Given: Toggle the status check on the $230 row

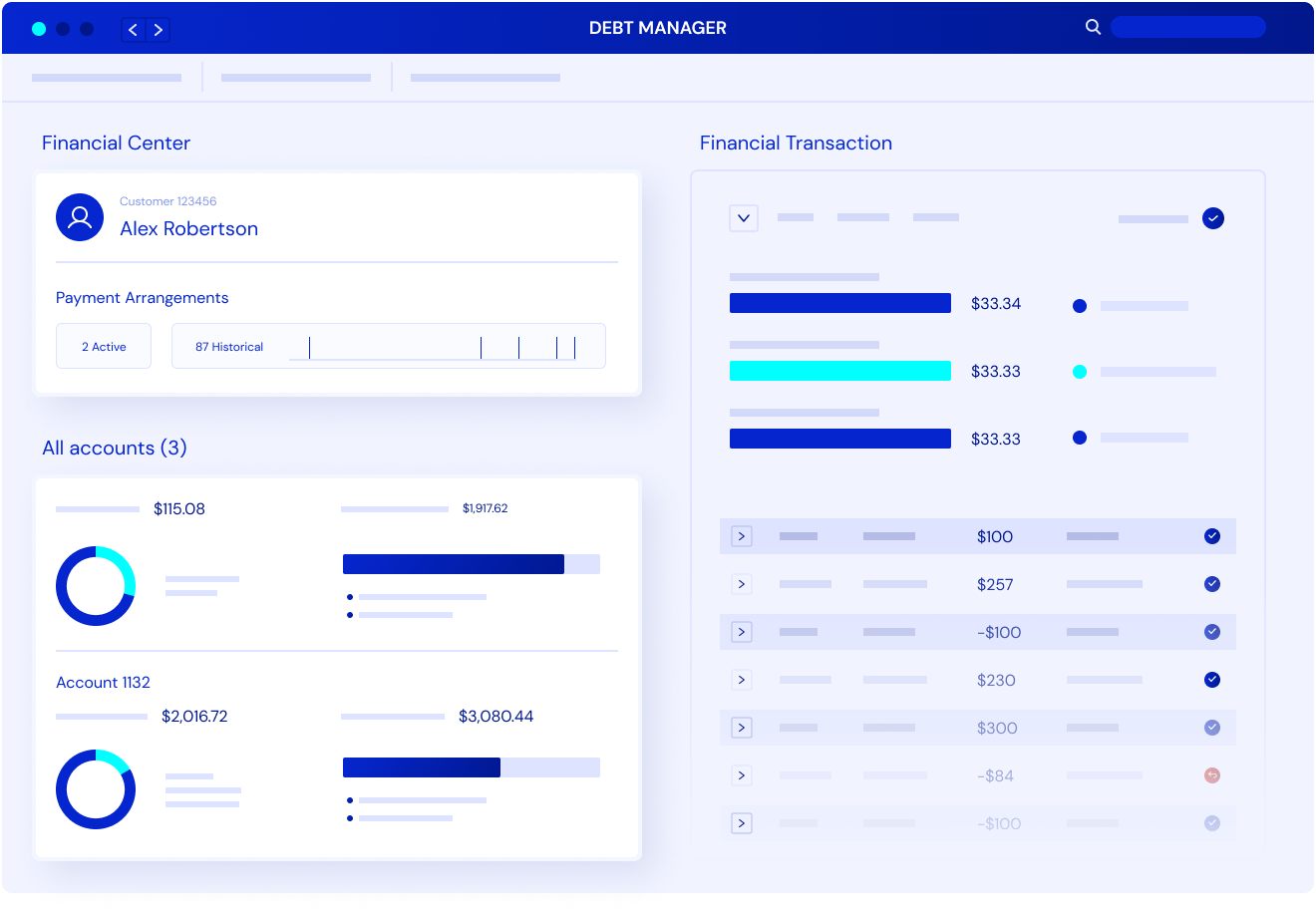Looking at the screenshot, I should [x=1212, y=679].
